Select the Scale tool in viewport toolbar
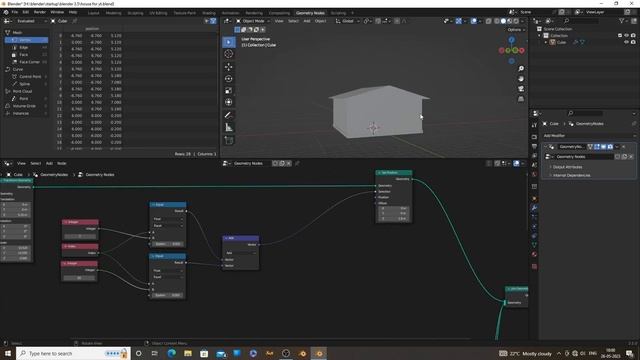640x360 pixels. 229,91
